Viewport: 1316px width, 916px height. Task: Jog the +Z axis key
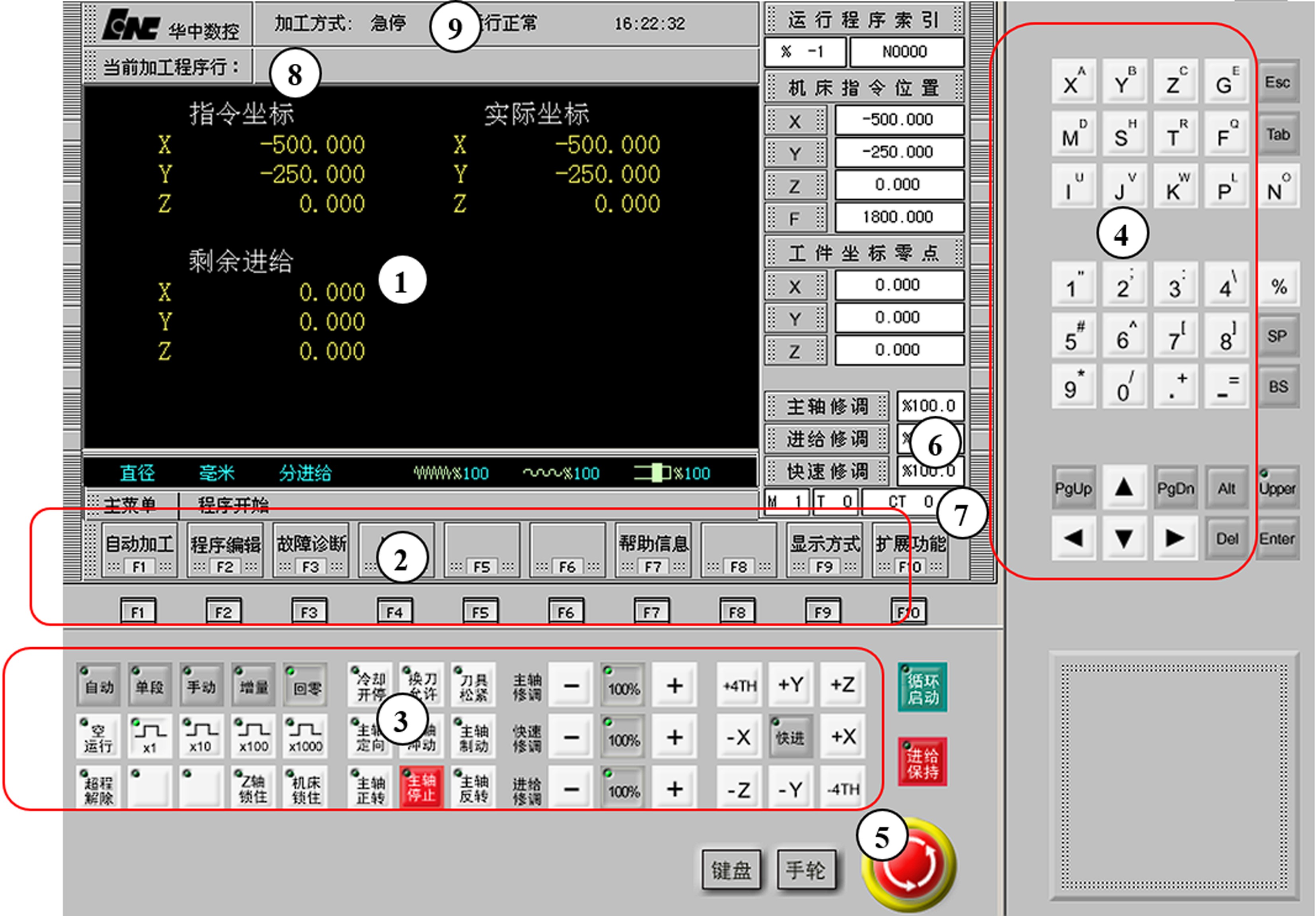click(842, 684)
